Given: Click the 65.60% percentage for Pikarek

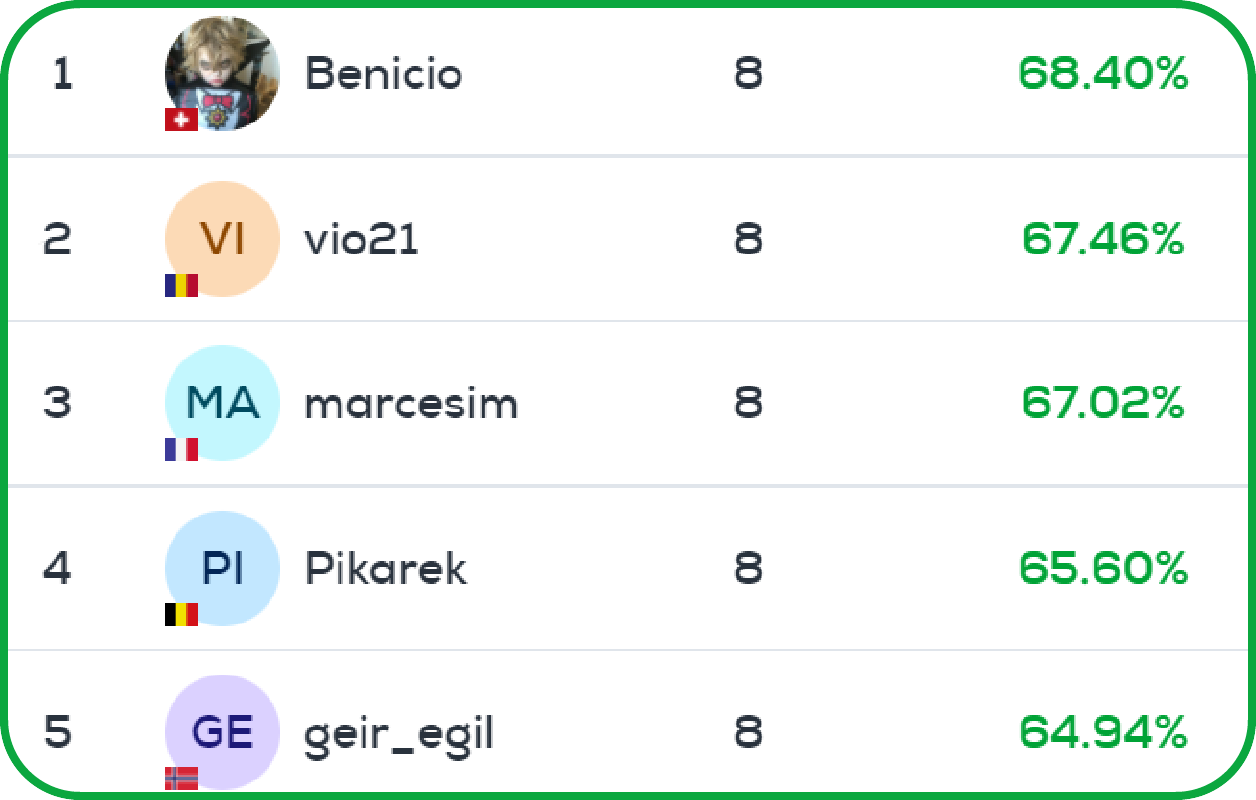Looking at the screenshot, I should [1103, 569].
